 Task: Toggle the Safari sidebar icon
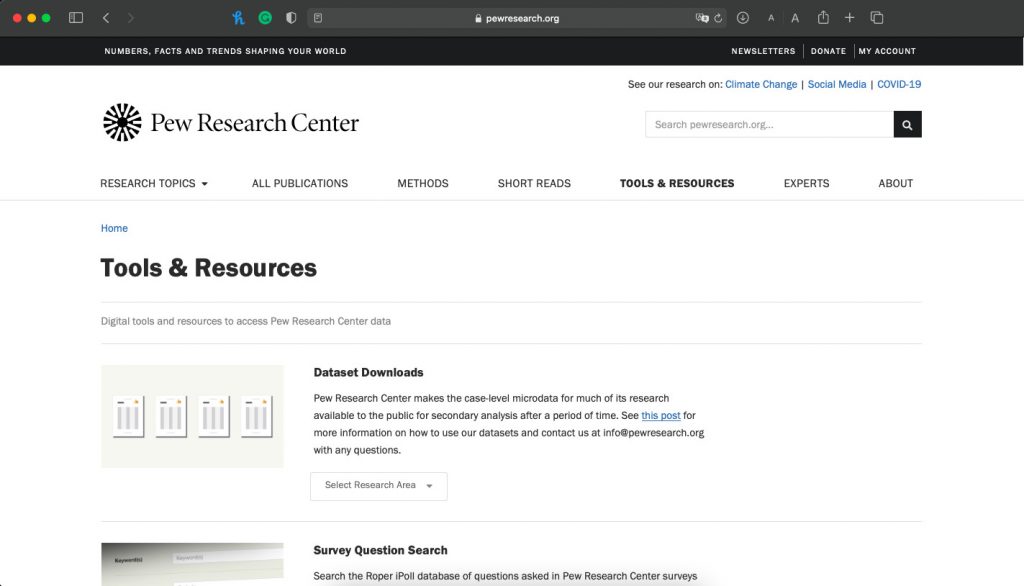[x=76, y=18]
